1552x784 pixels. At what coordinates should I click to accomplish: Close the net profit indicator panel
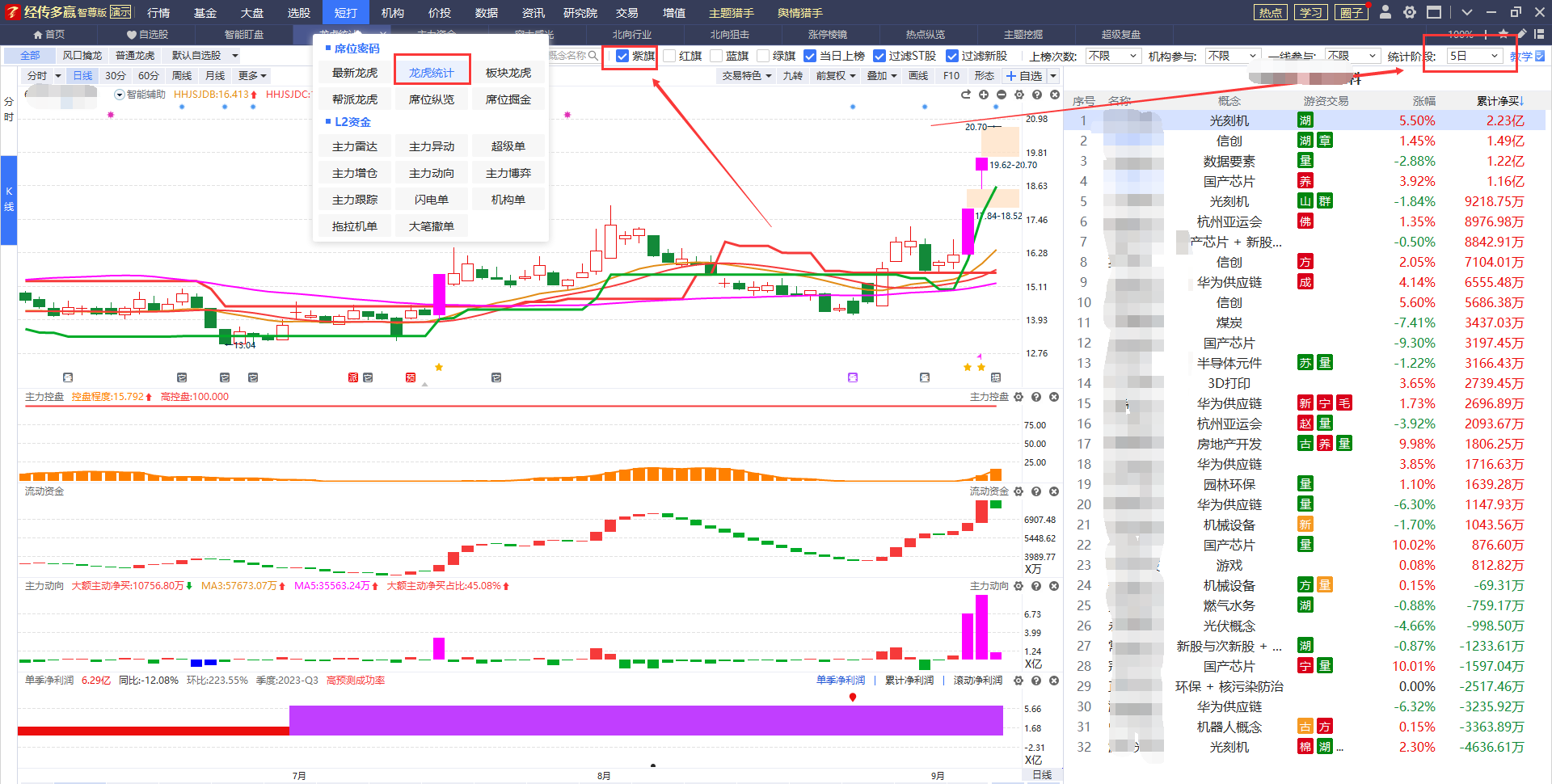coord(1054,681)
